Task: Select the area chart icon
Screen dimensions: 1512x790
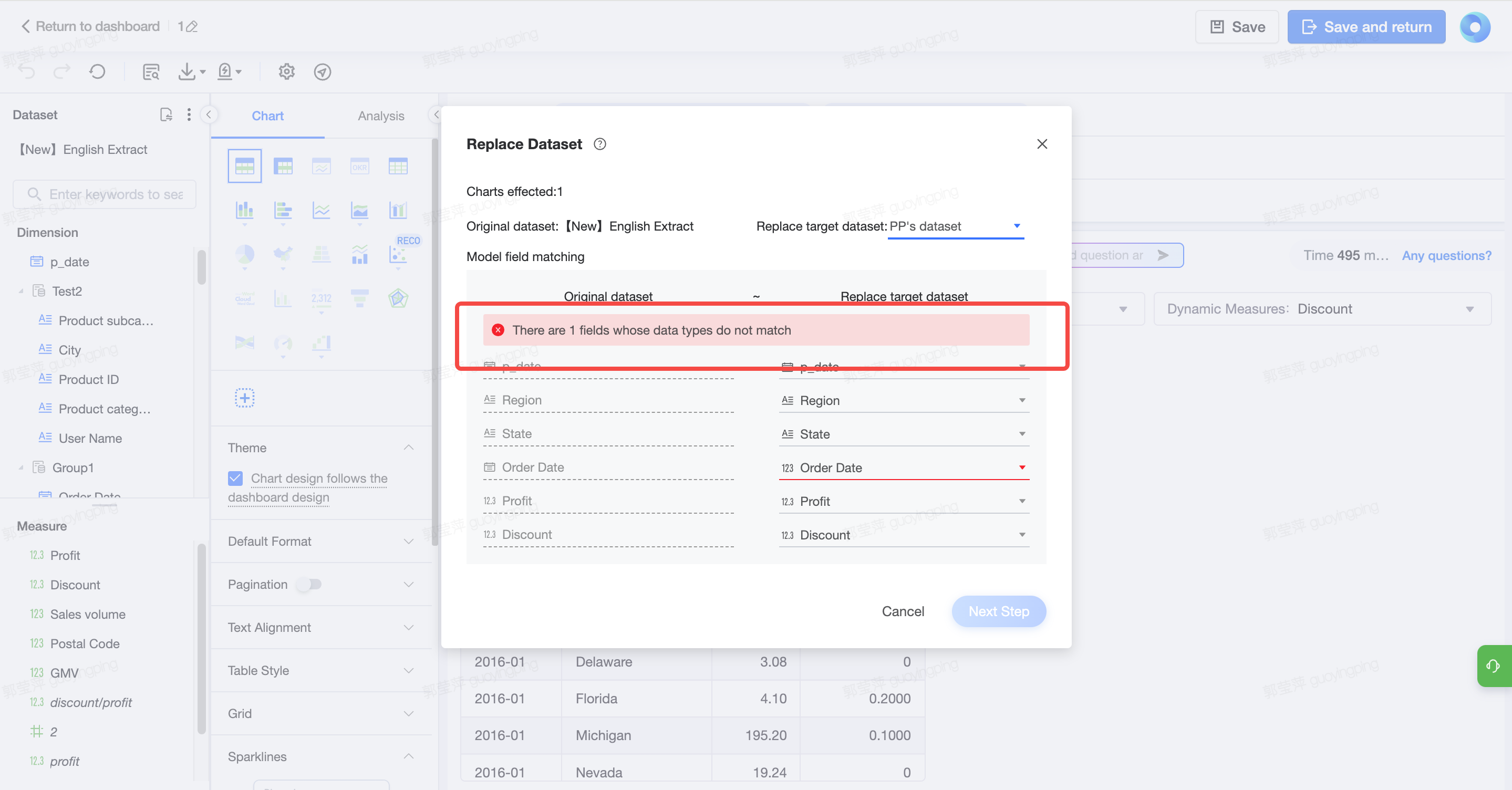Action: [359, 210]
